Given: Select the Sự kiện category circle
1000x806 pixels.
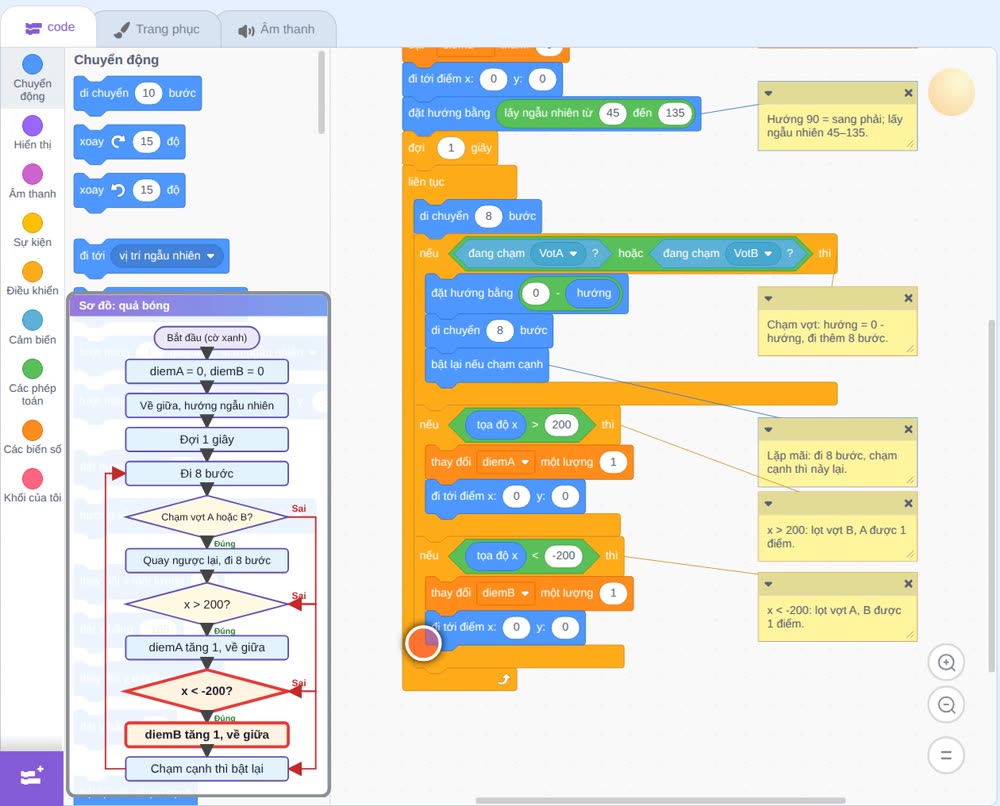Looking at the screenshot, I should click(x=33, y=223).
